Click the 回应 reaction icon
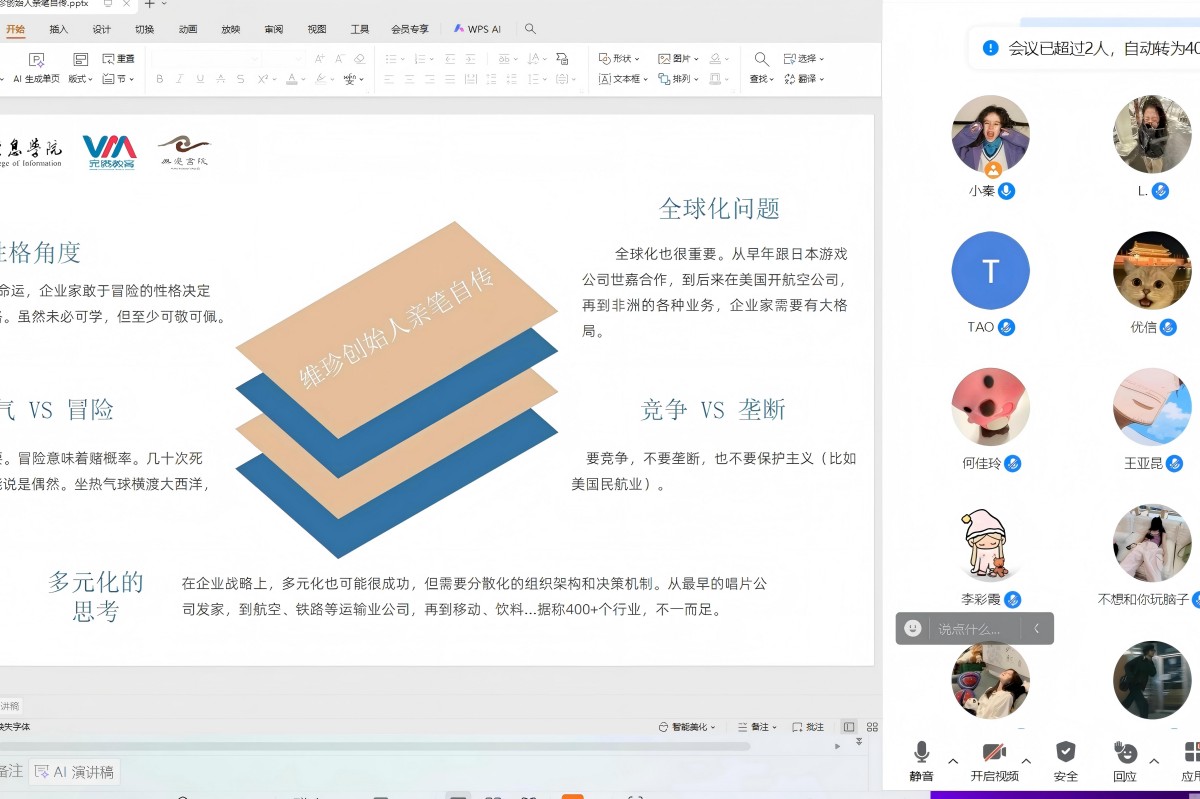The image size is (1200, 799). [x=1124, y=753]
